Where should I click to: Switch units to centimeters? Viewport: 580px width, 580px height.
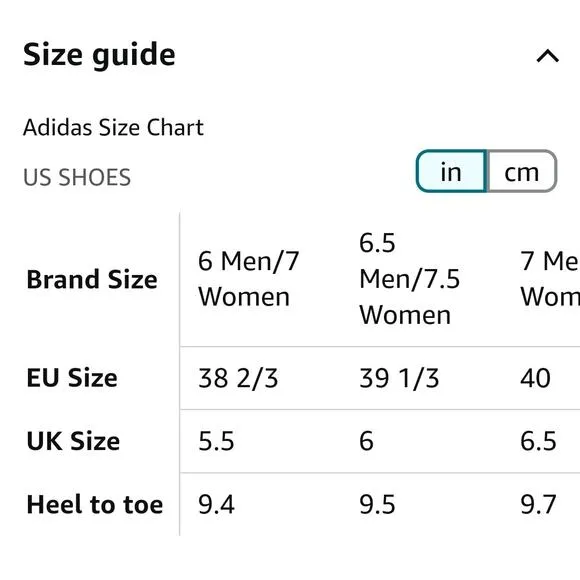click(x=522, y=171)
